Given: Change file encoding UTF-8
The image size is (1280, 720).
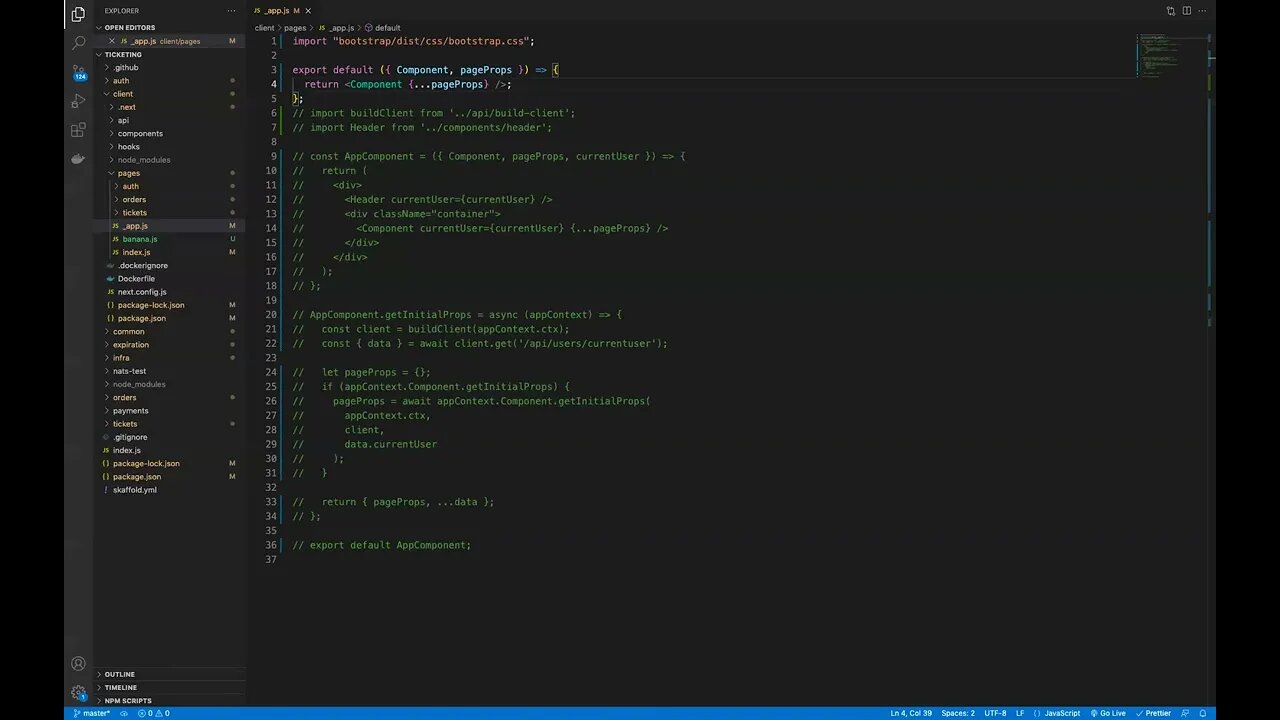Looking at the screenshot, I should [995, 713].
